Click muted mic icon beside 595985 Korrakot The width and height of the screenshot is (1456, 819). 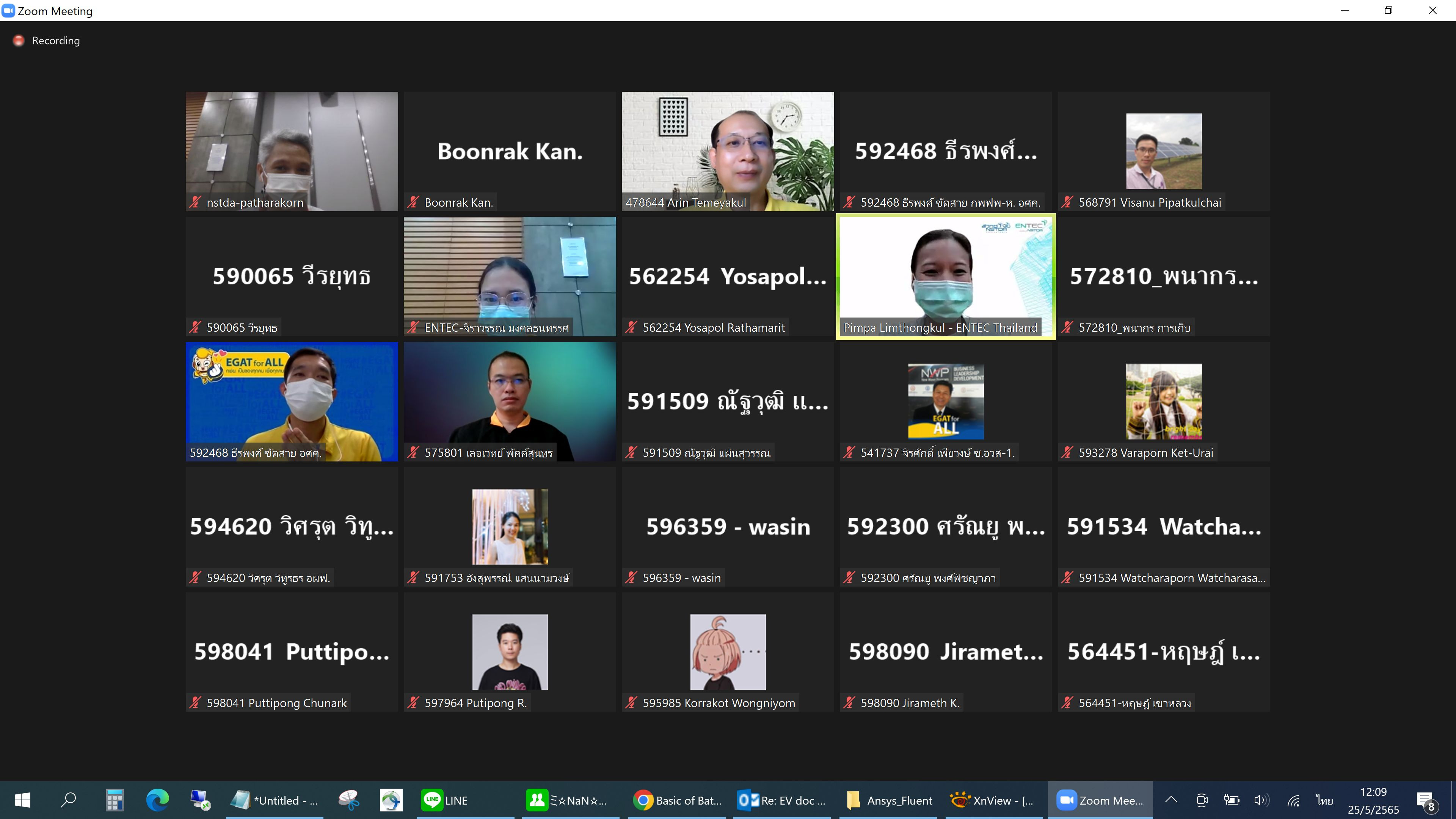(631, 703)
